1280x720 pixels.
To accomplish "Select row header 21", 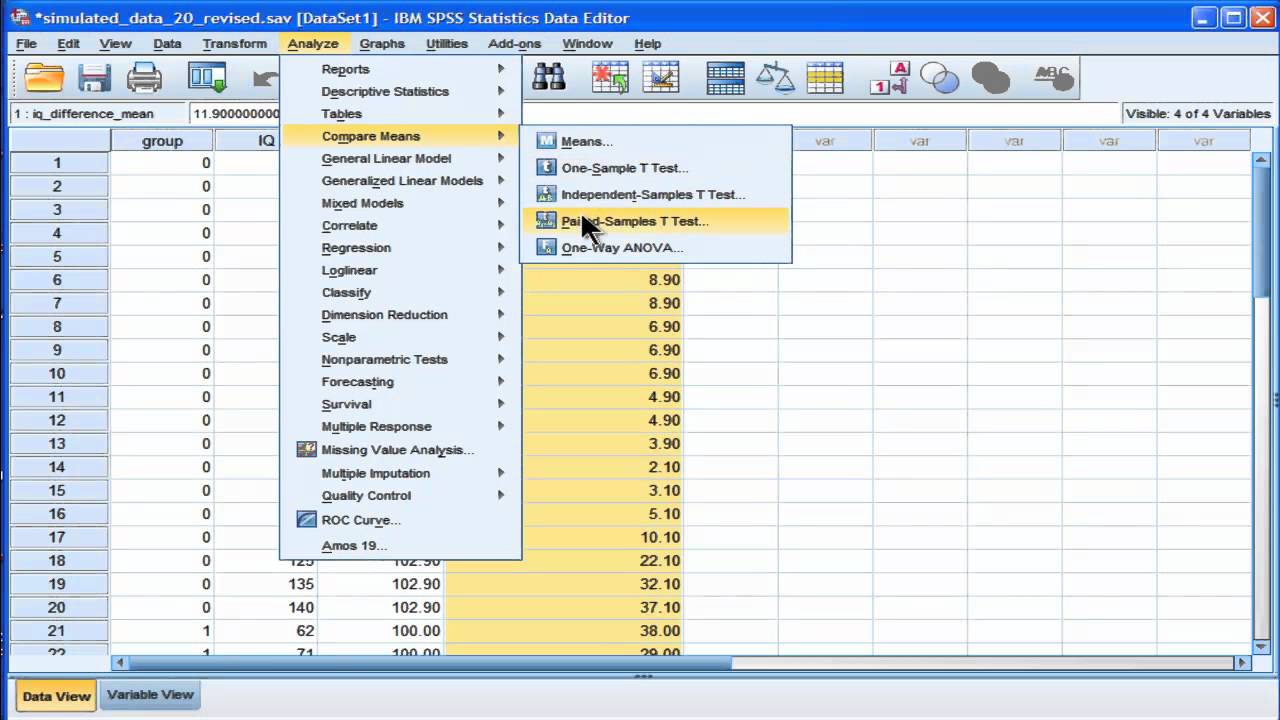I will (59, 630).
